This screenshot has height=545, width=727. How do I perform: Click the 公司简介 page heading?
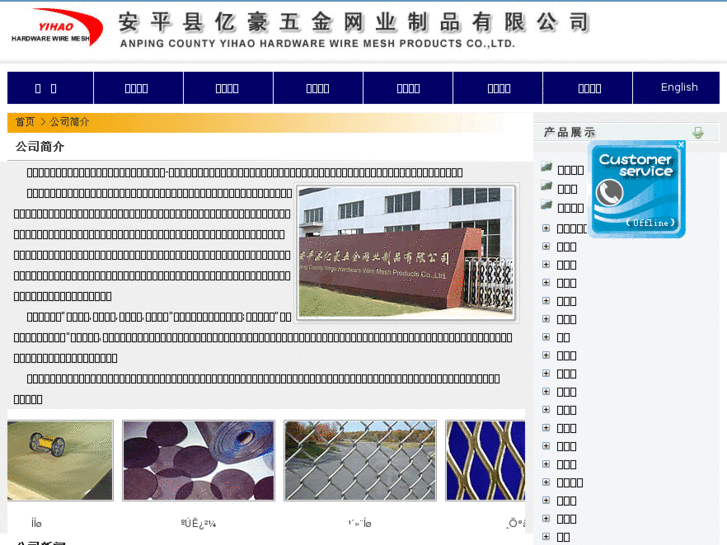(x=40, y=147)
